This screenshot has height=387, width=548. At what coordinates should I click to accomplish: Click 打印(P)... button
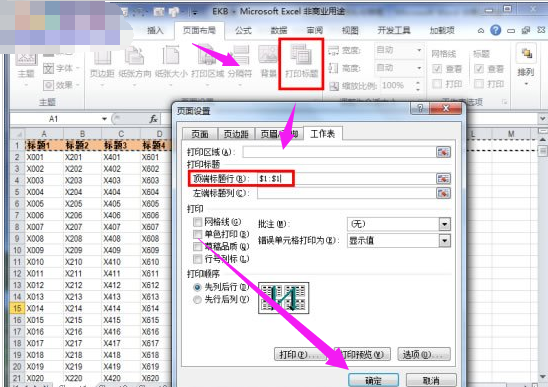(300, 354)
